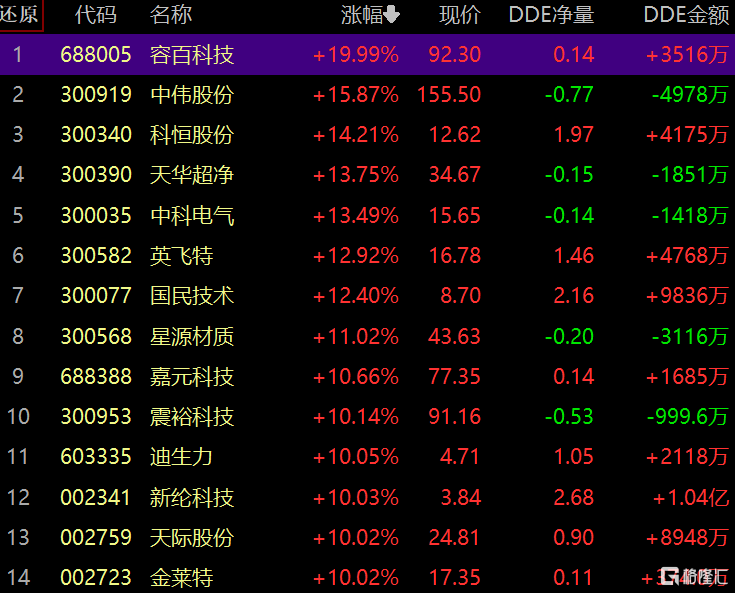Viewport: 735px width, 593px height.
Task: Click stock code 688388
Action: [96, 377]
